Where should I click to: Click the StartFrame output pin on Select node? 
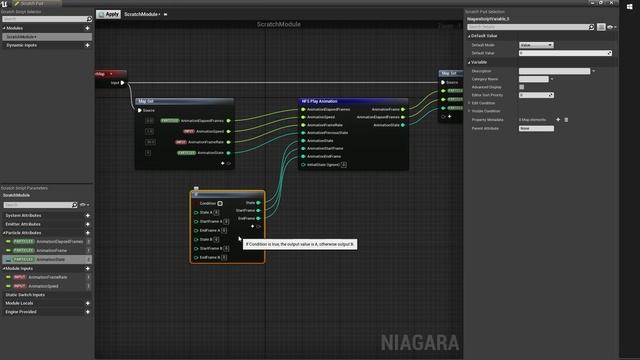pos(258,211)
